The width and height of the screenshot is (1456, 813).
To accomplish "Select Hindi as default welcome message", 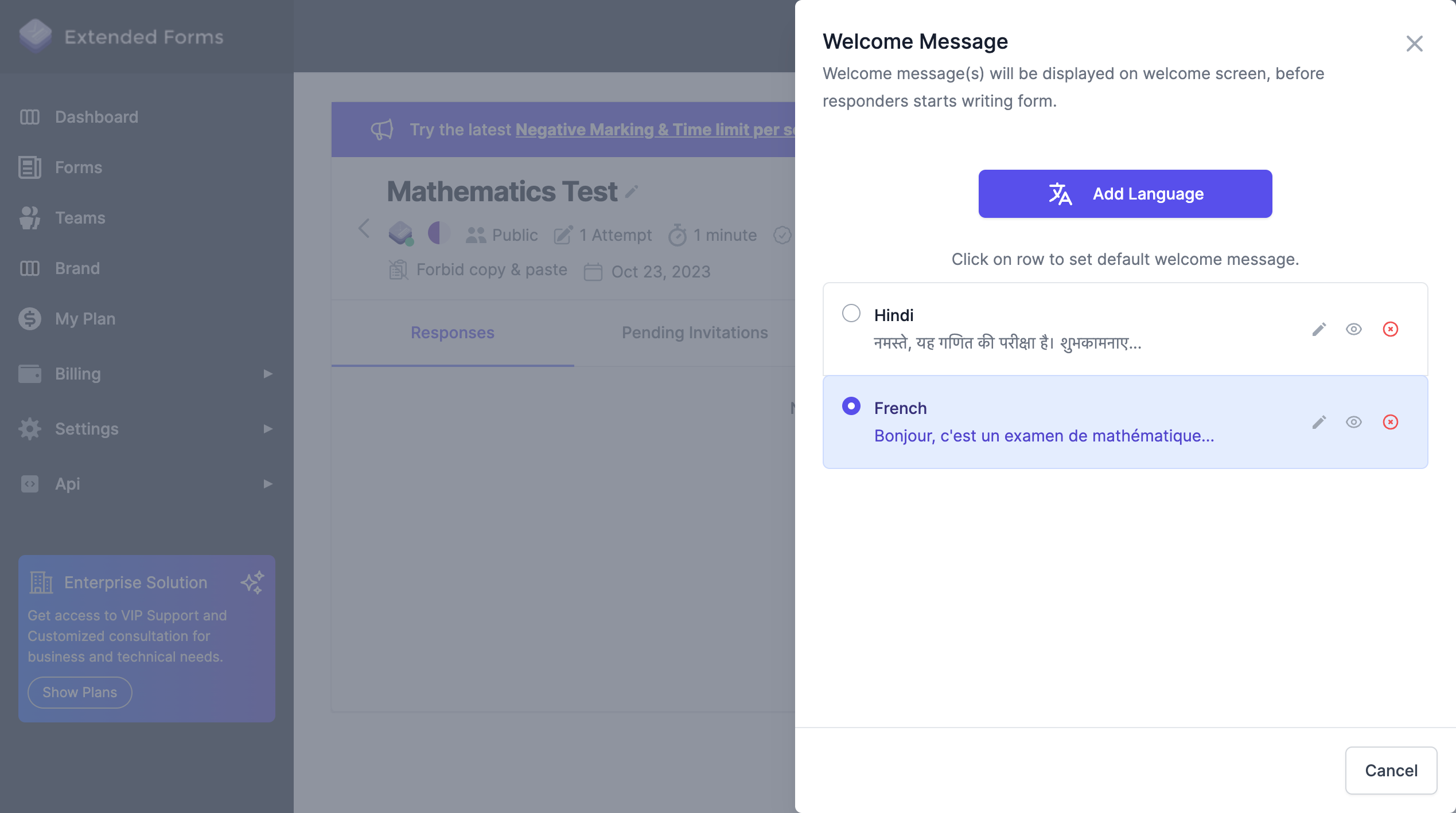I will (852, 313).
